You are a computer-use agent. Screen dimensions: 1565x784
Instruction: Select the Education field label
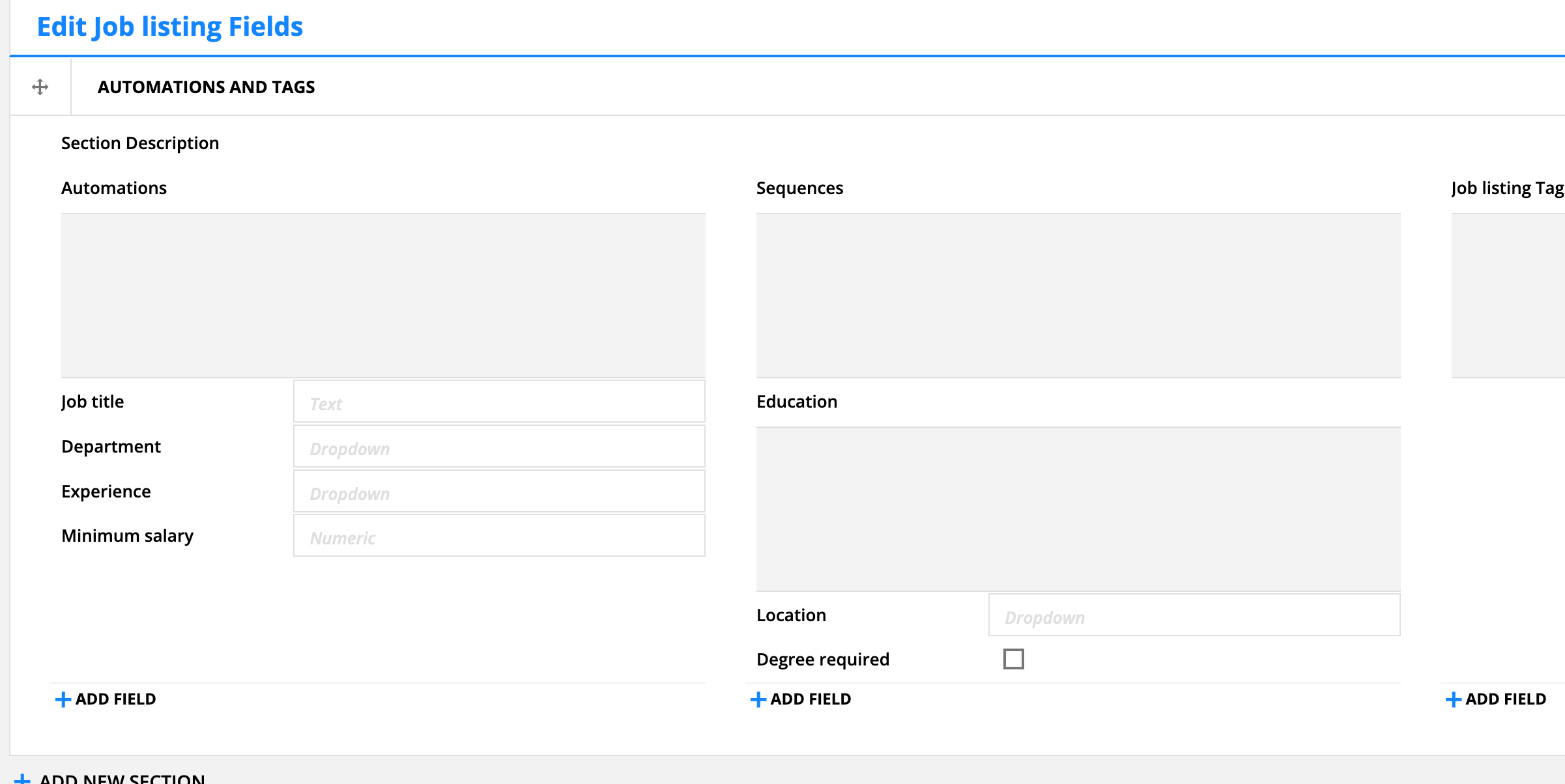pyautogui.click(x=796, y=401)
